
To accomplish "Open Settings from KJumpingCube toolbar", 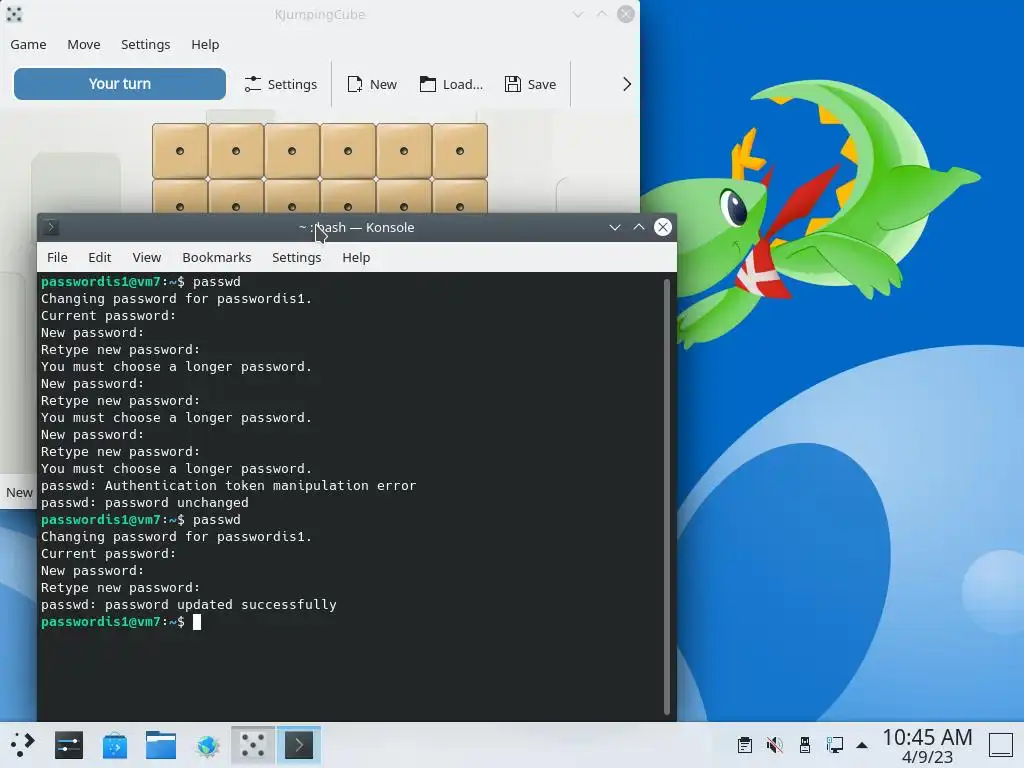I will pos(280,84).
